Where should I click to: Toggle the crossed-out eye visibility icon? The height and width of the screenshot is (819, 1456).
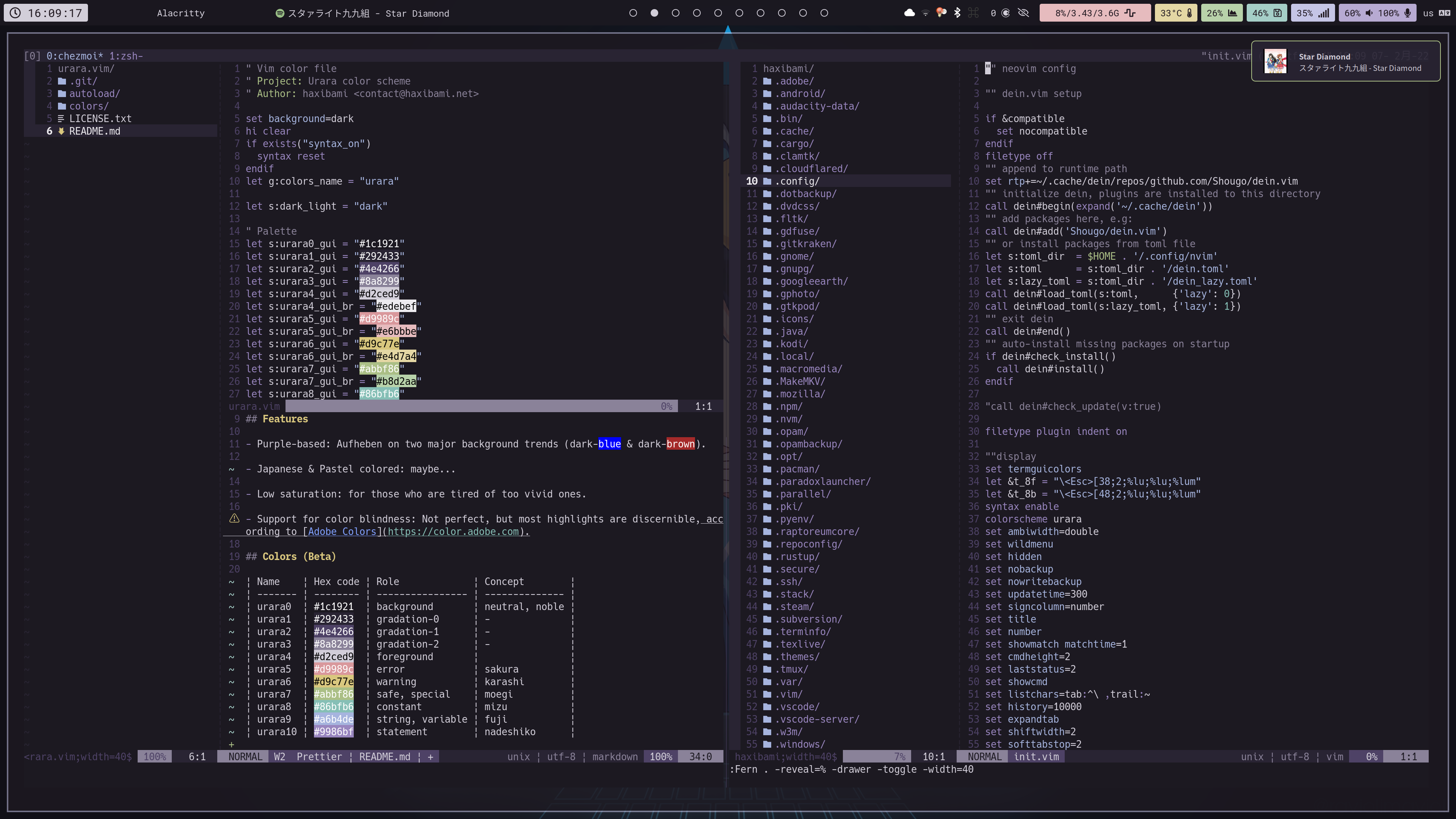click(1023, 13)
